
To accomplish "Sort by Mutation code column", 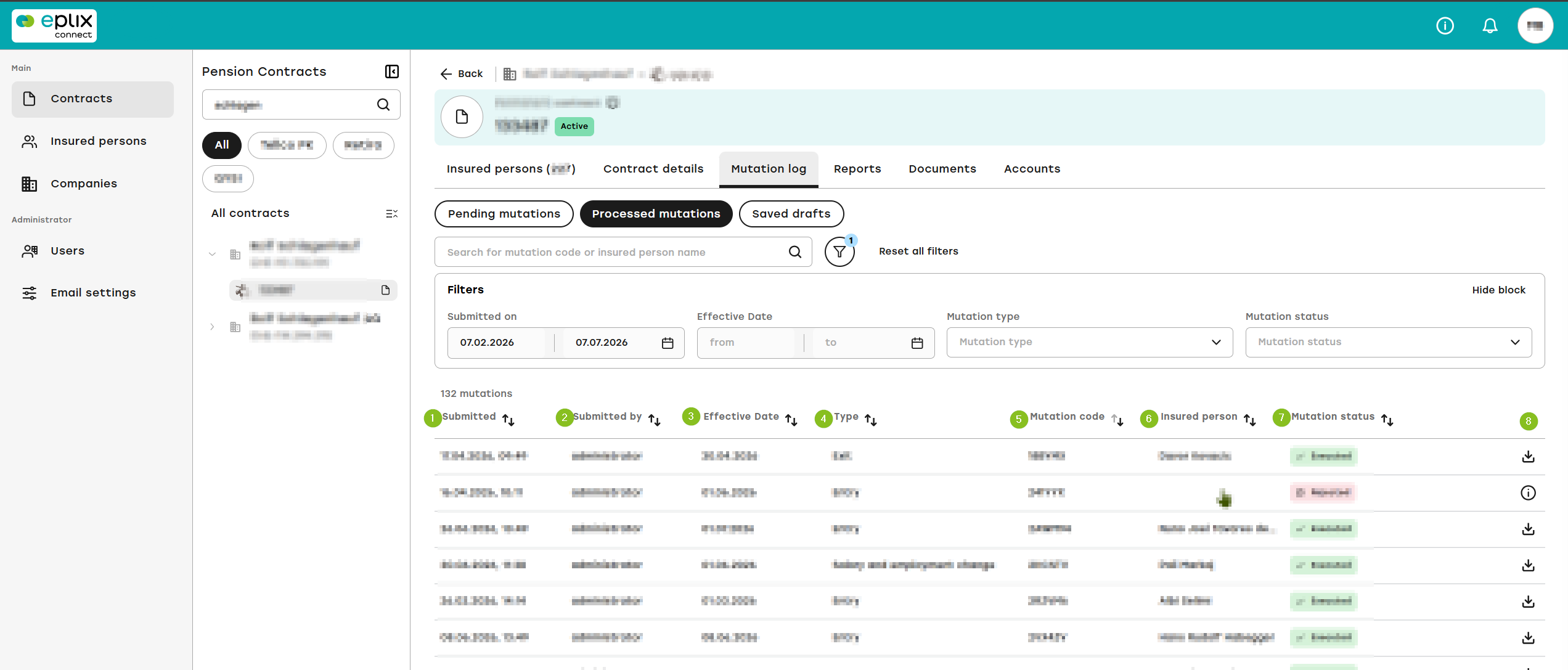I will pyautogui.click(x=1117, y=420).
